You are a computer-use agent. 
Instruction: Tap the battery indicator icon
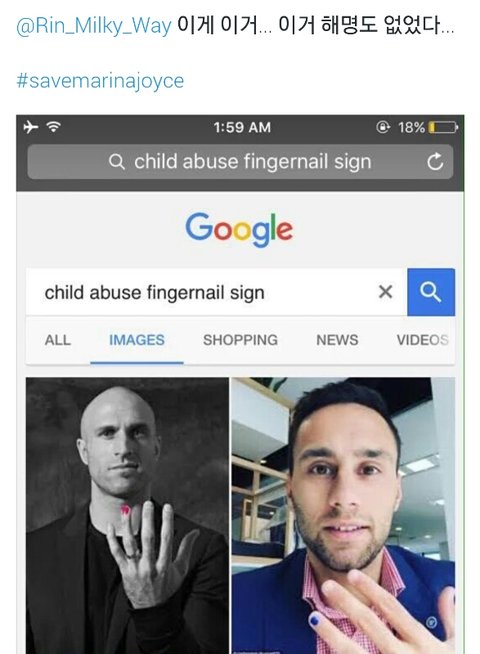point(443,127)
